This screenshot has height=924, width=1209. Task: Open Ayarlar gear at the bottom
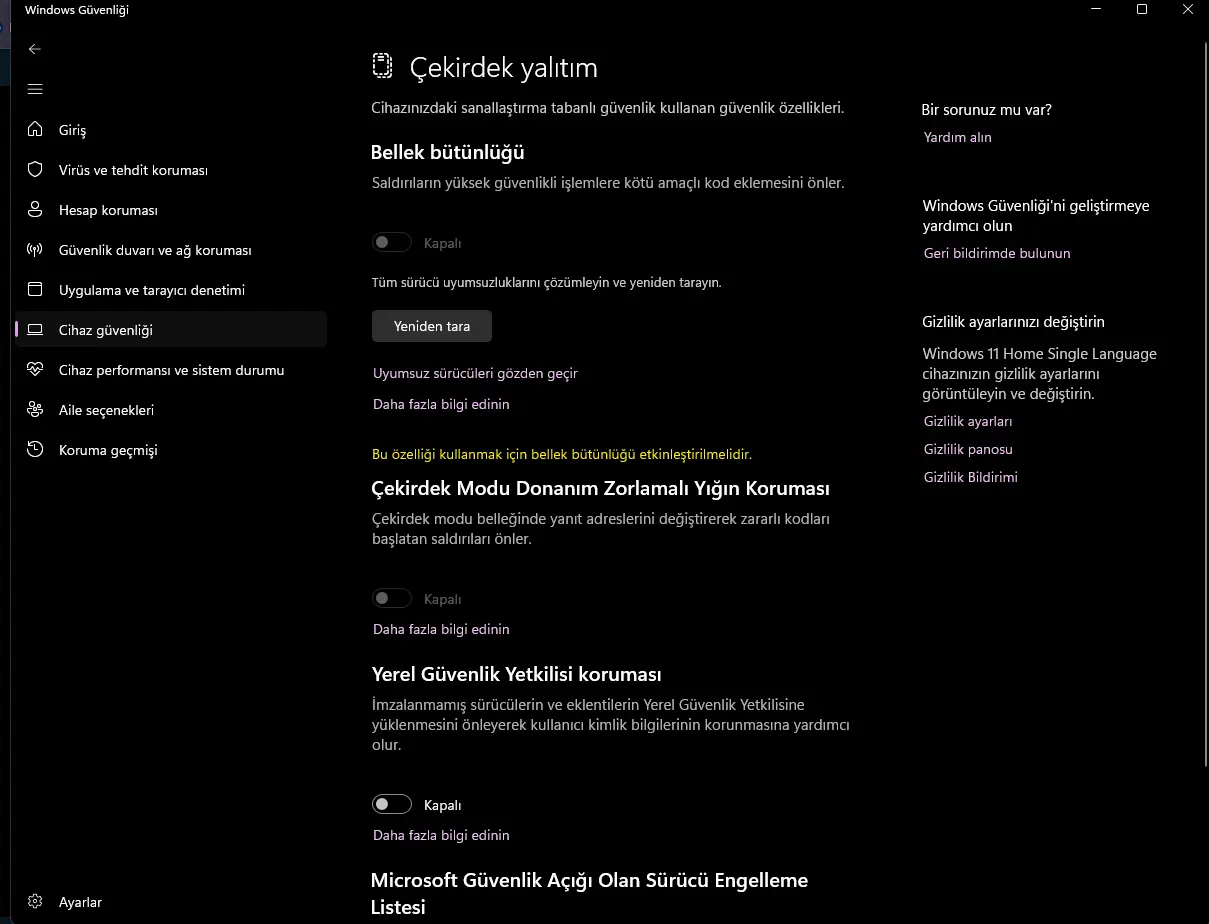coord(35,902)
